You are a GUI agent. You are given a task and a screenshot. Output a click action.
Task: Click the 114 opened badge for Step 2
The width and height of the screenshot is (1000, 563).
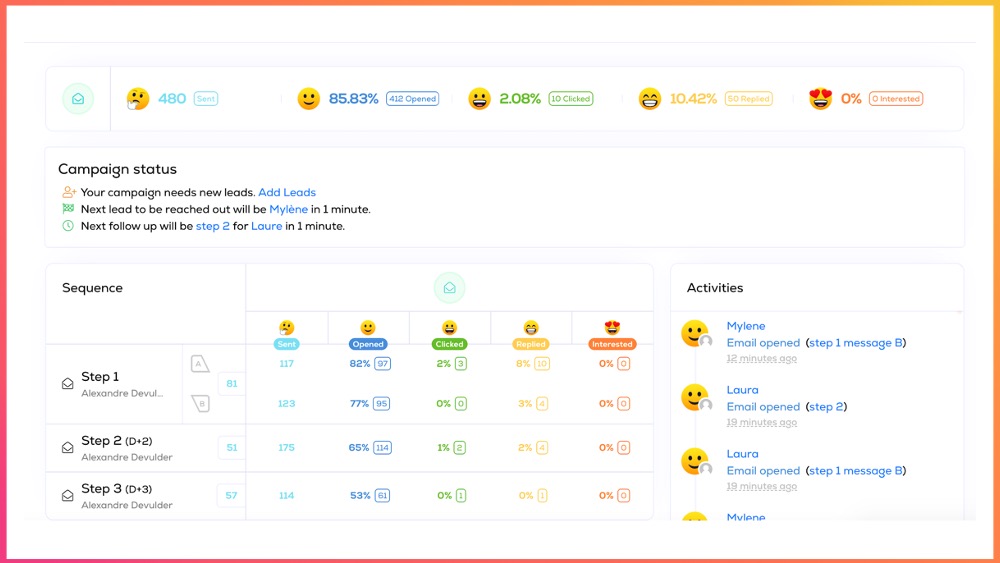point(382,448)
